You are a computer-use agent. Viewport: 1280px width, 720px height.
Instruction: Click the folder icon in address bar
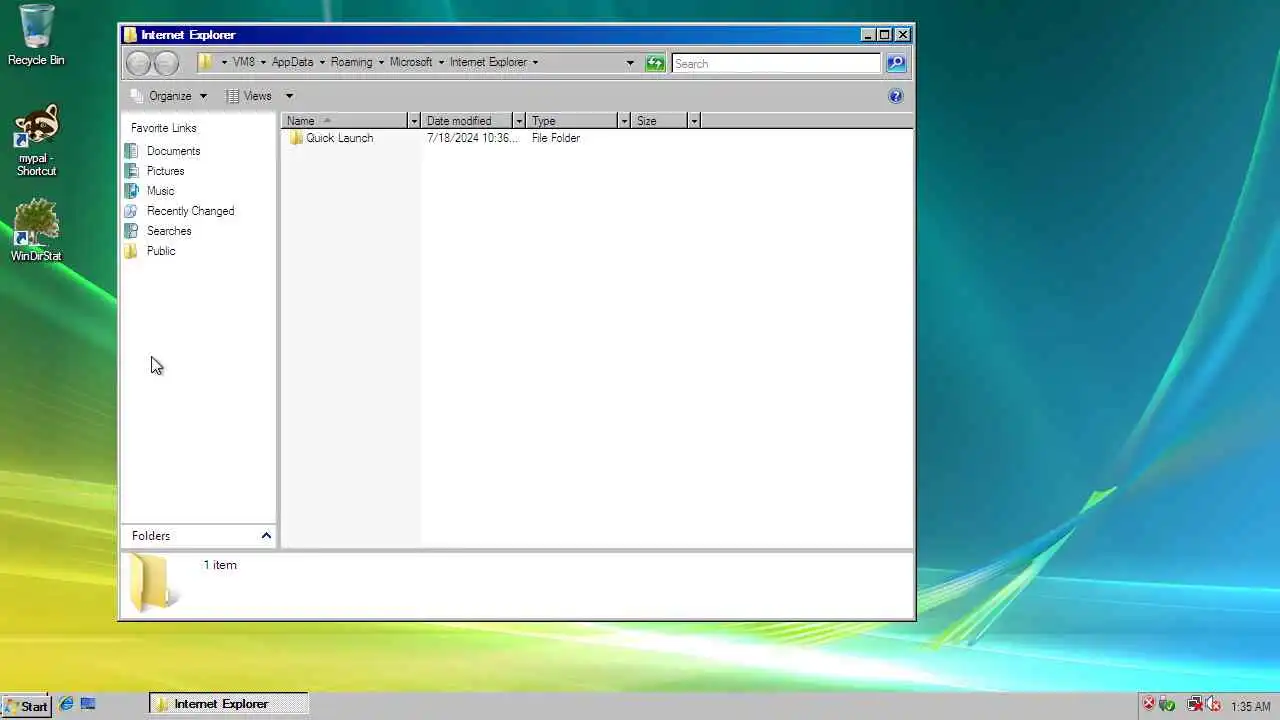206,62
